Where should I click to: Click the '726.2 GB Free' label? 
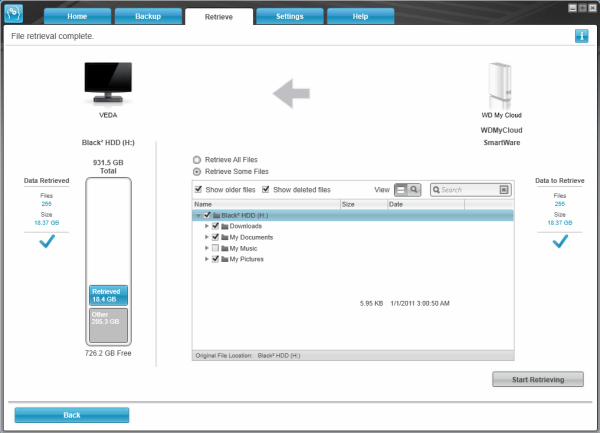point(108,353)
